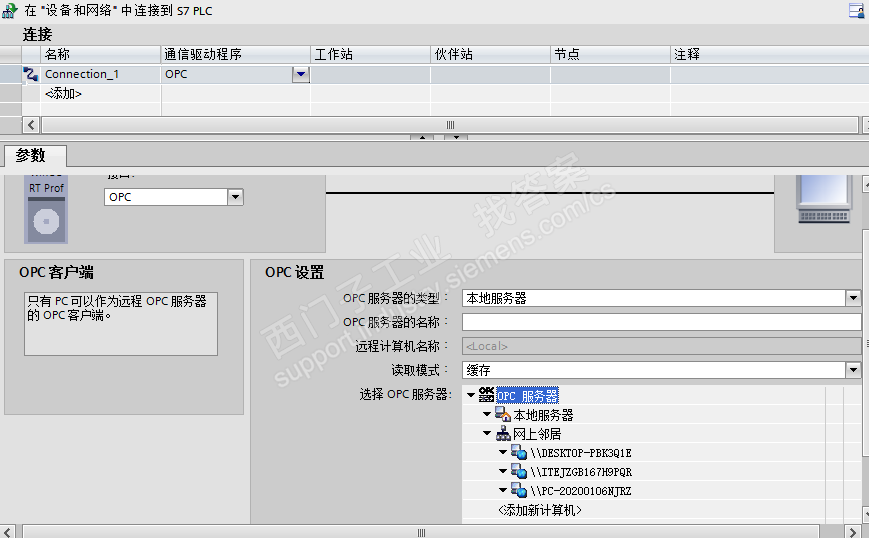This screenshot has width=869, height=538.
Task: Select \\ITEJZGB167H9PQR in the tree
Action: pyautogui.click(x=581, y=472)
